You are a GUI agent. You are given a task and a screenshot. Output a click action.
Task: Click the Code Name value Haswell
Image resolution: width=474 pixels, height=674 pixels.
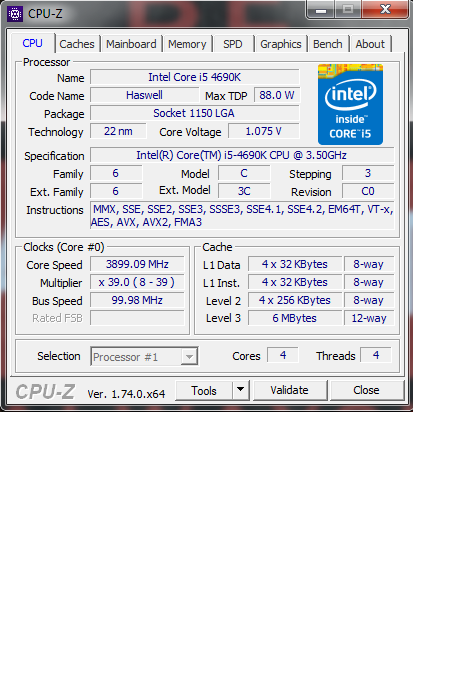point(145,95)
